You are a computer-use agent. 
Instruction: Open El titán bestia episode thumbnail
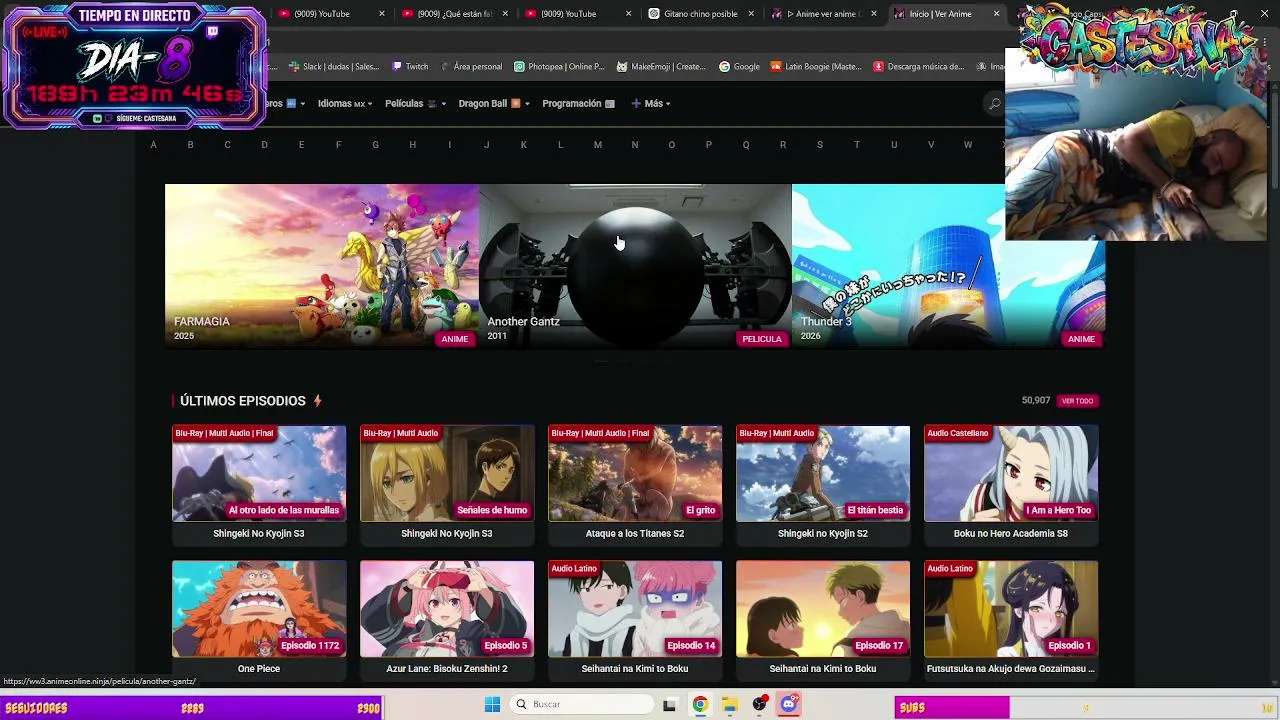(x=823, y=474)
